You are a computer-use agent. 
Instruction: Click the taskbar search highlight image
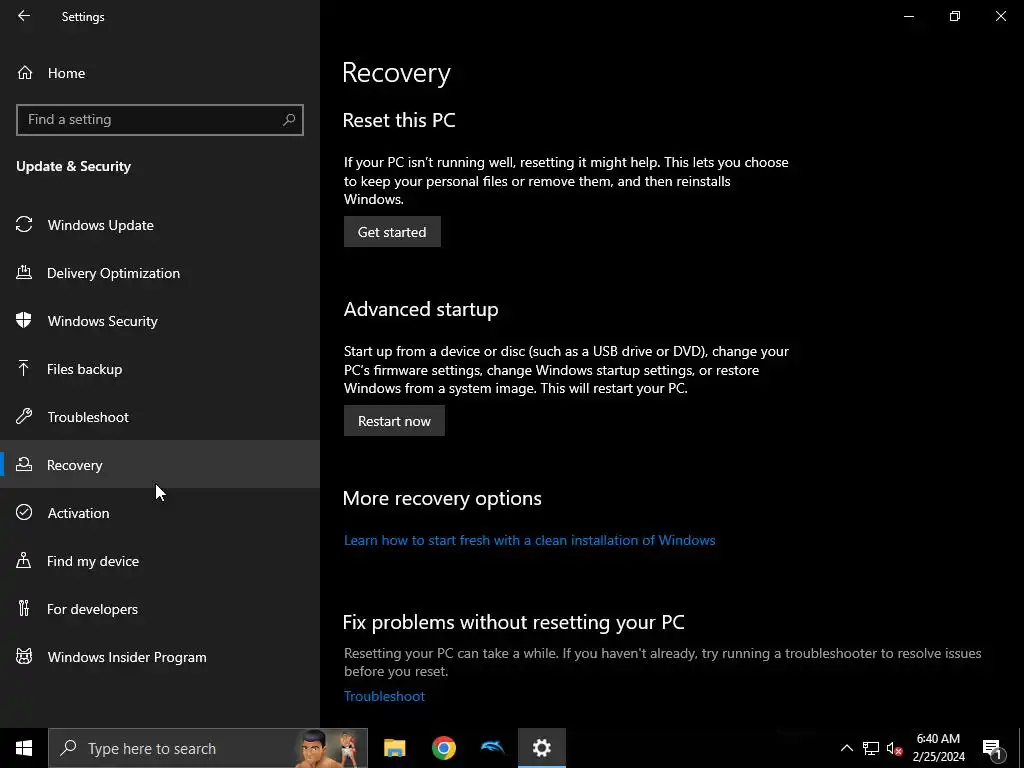pyautogui.click(x=330, y=748)
